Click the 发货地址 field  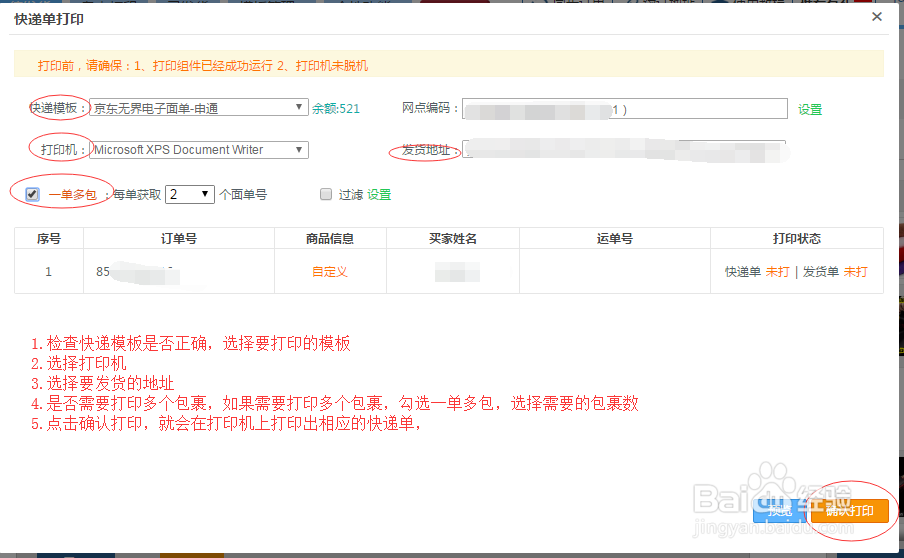[624, 149]
